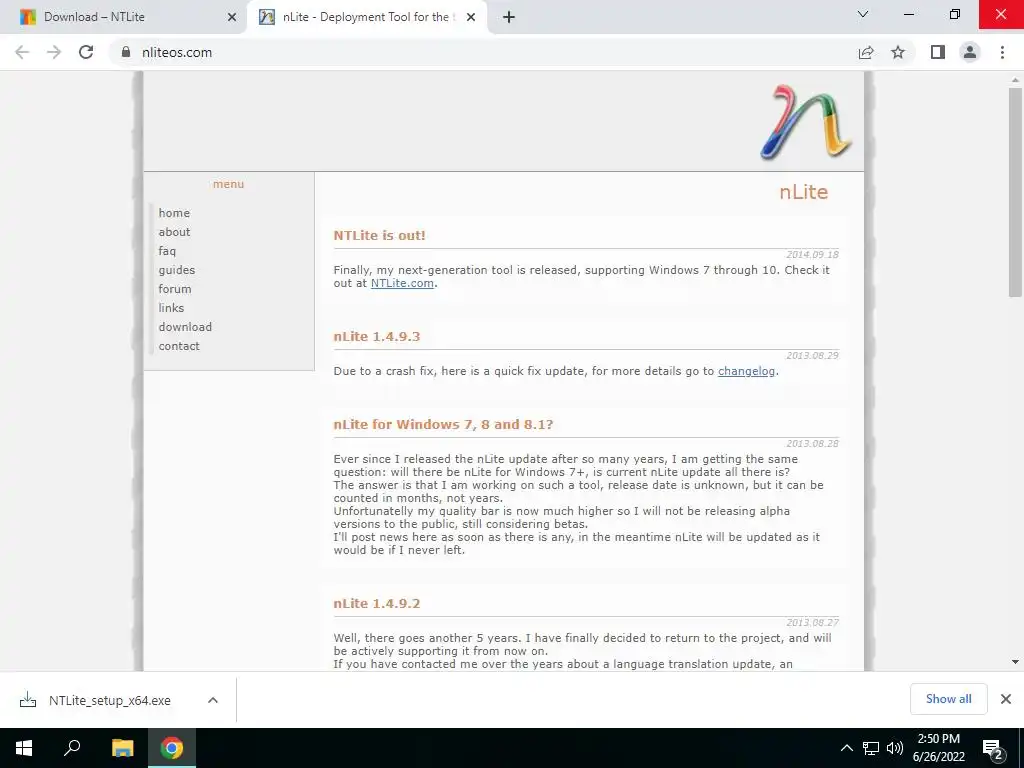Open the volume speaker icon
The image size is (1024, 768).
[x=895, y=748]
